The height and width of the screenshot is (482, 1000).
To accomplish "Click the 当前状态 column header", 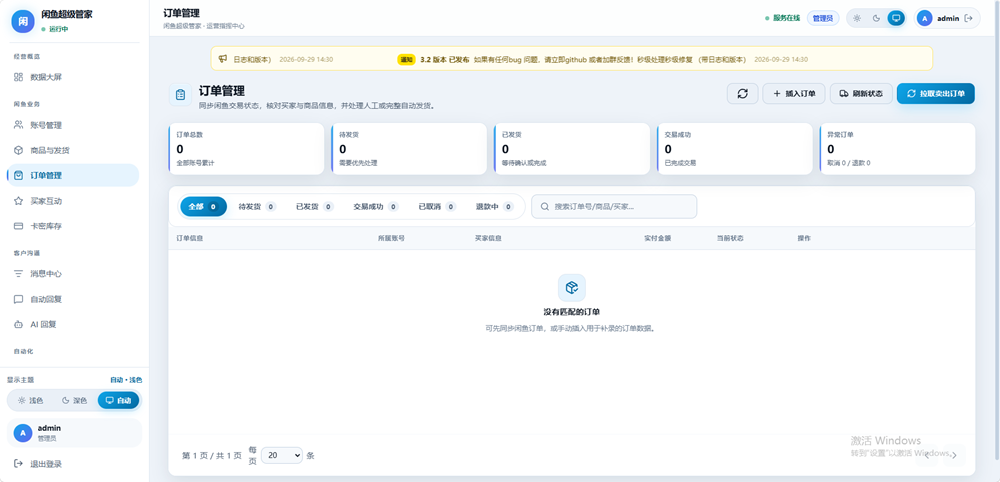I will 730,238.
